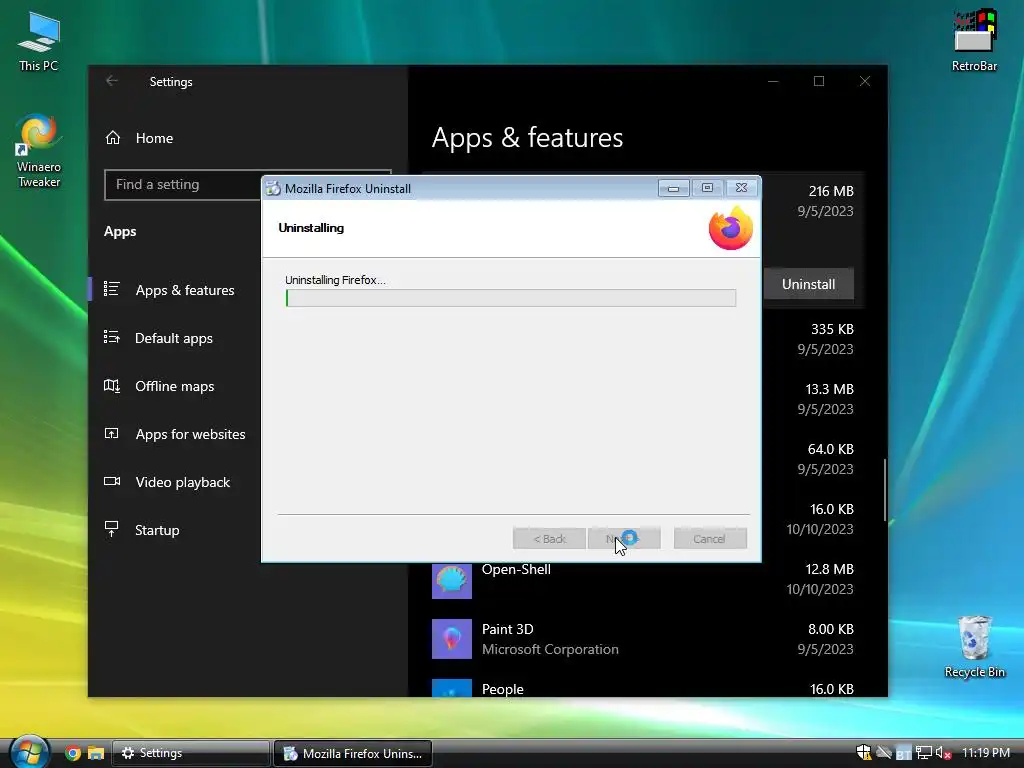Screen dimensions: 1024x768
Task: Close the Mozilla Firefox Uninstall dialog
Action: point(741,188)
